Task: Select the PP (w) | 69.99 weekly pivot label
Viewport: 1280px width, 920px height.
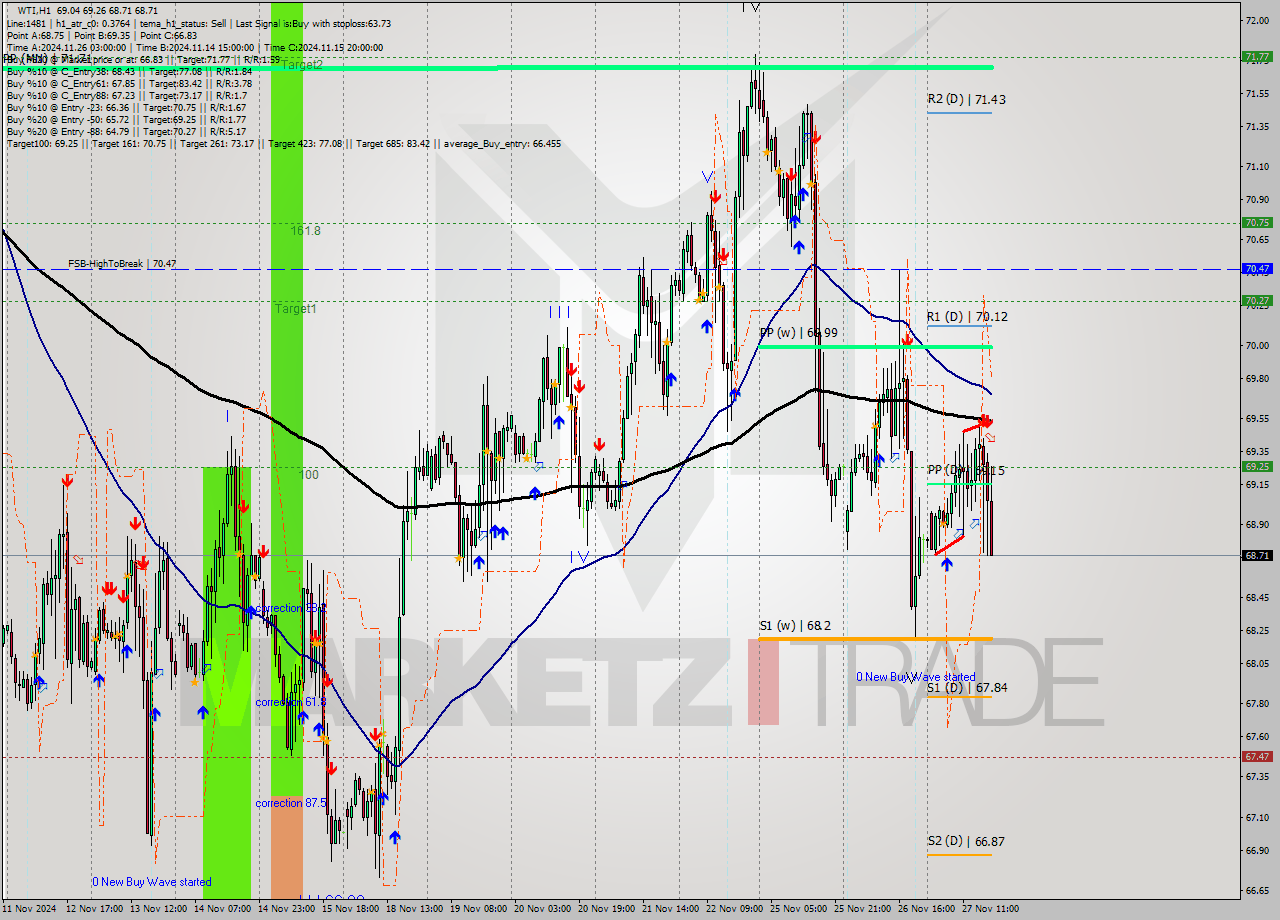Action: [799, 332]
